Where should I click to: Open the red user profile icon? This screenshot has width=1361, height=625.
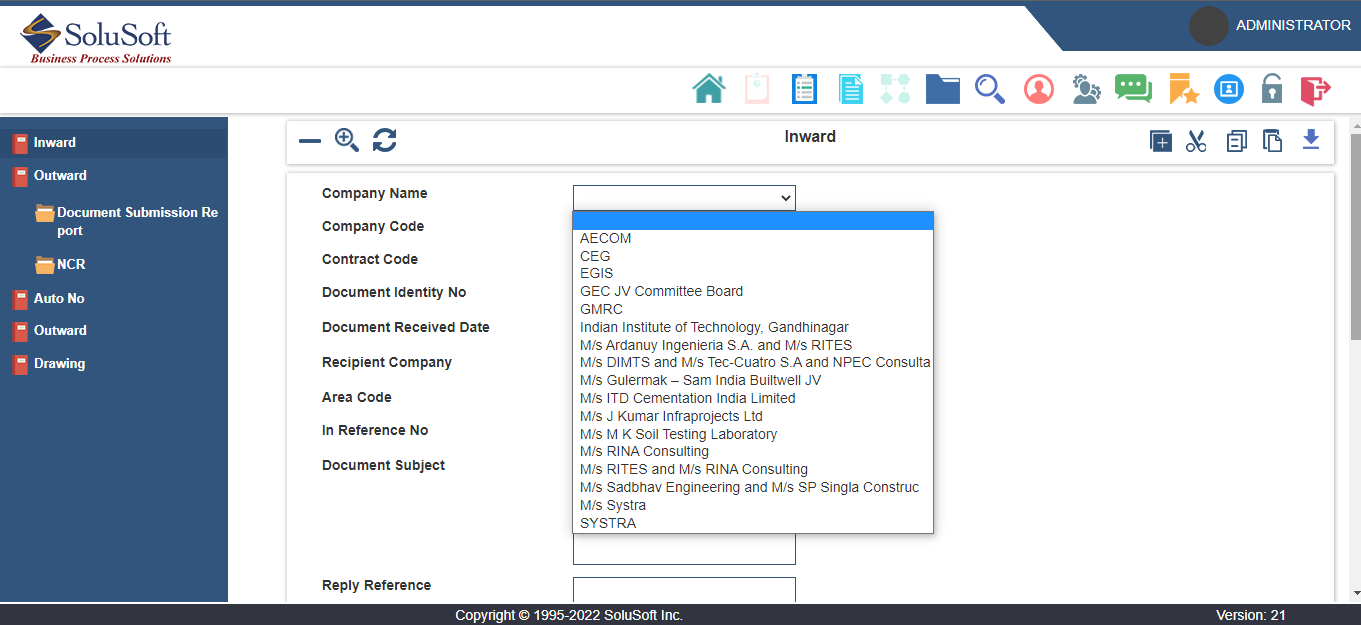pyautogui.click(x=1039, y=89)
